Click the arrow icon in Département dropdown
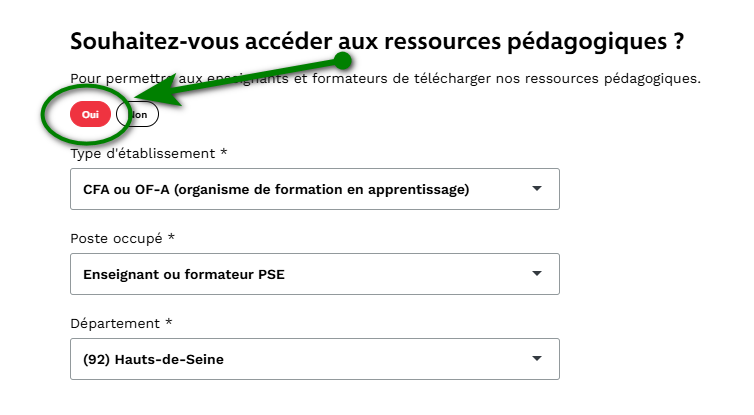This screenshot has width=754, height=415. coord(537,358)
